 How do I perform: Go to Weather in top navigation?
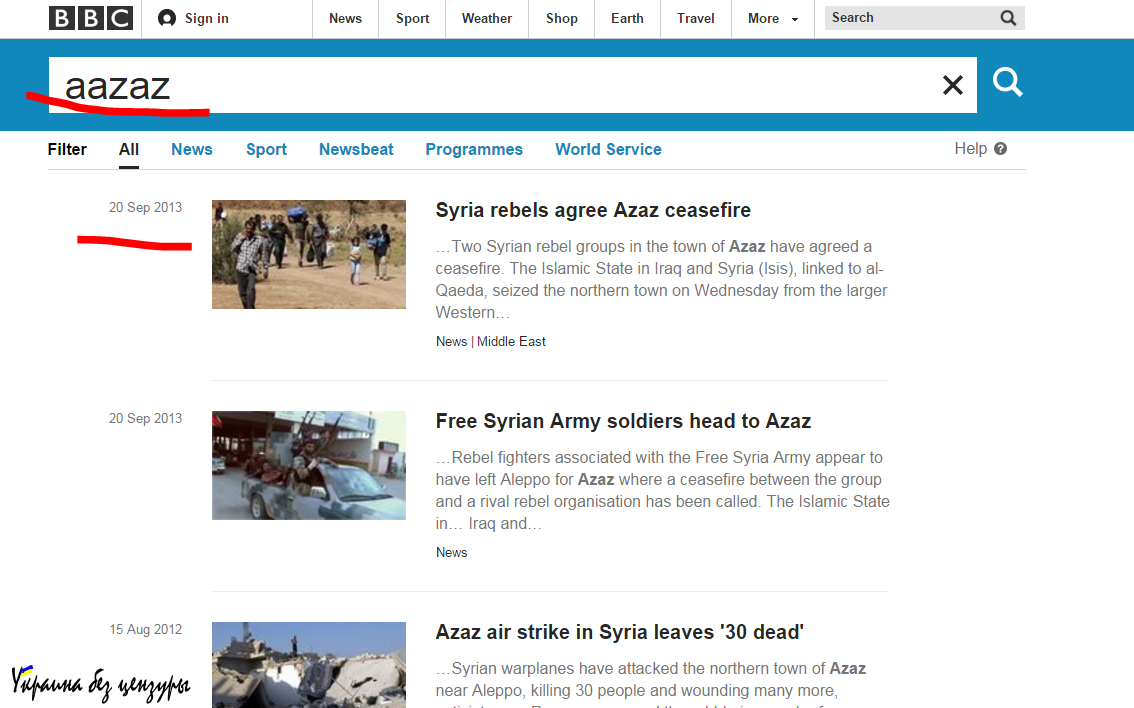[x=486, y=18]
